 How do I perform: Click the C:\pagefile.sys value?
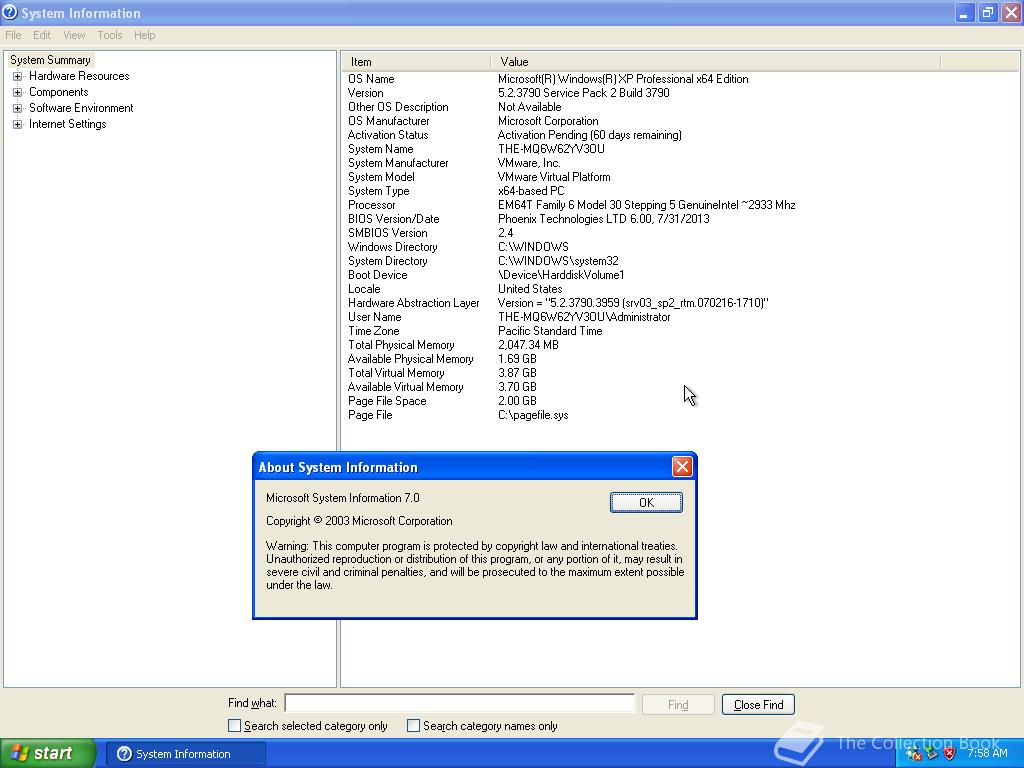533,415
